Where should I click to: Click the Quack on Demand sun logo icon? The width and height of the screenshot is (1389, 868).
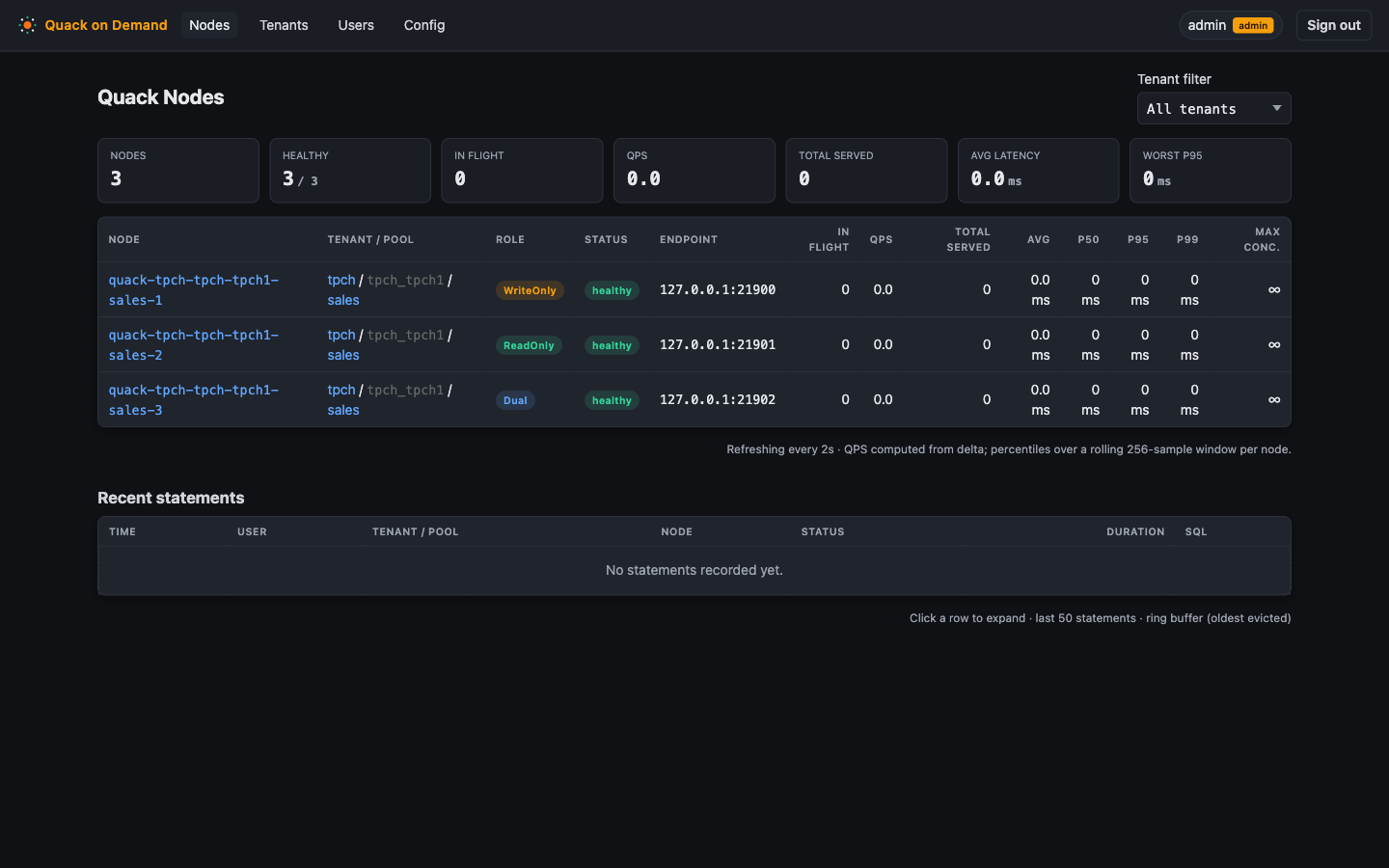pyautogui.click(x=27, y=25)
